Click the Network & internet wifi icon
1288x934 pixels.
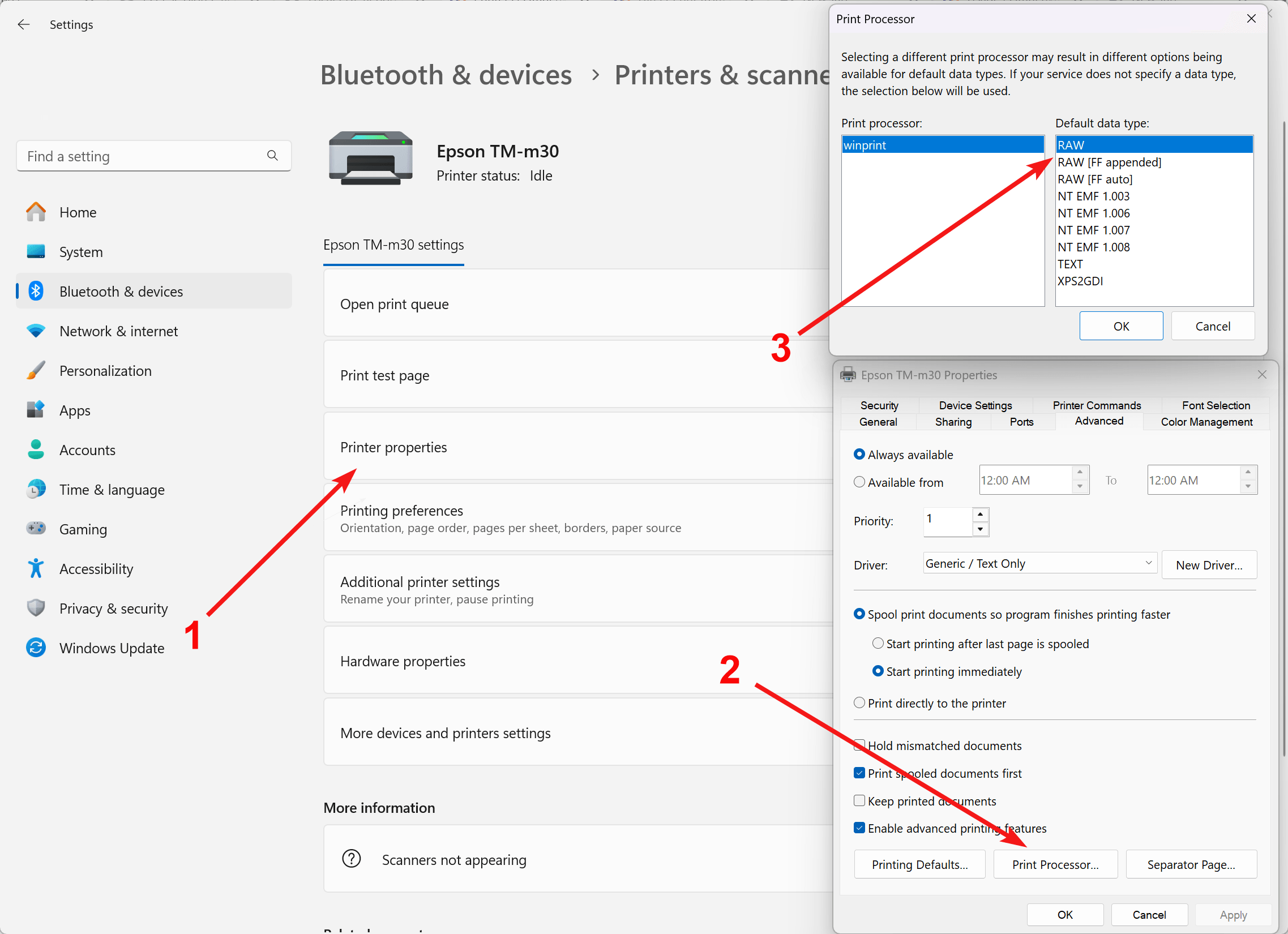36,331
